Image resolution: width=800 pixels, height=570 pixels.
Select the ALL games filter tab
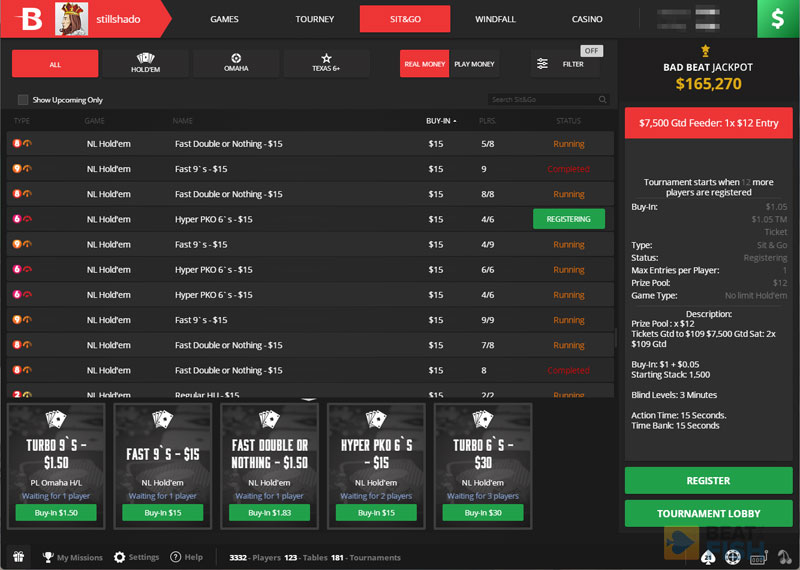click(55, 64)
